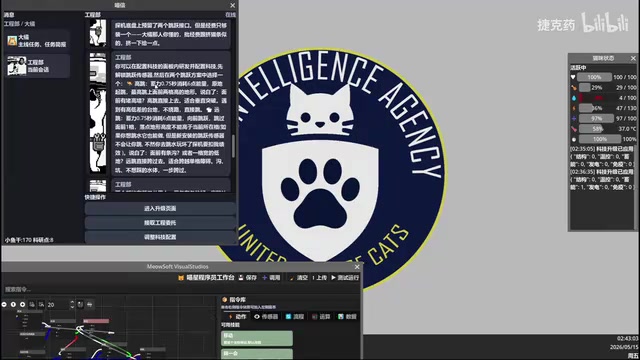Click 测试运行 test run play button
The image size is (640, 360).
tap(345, 278)
